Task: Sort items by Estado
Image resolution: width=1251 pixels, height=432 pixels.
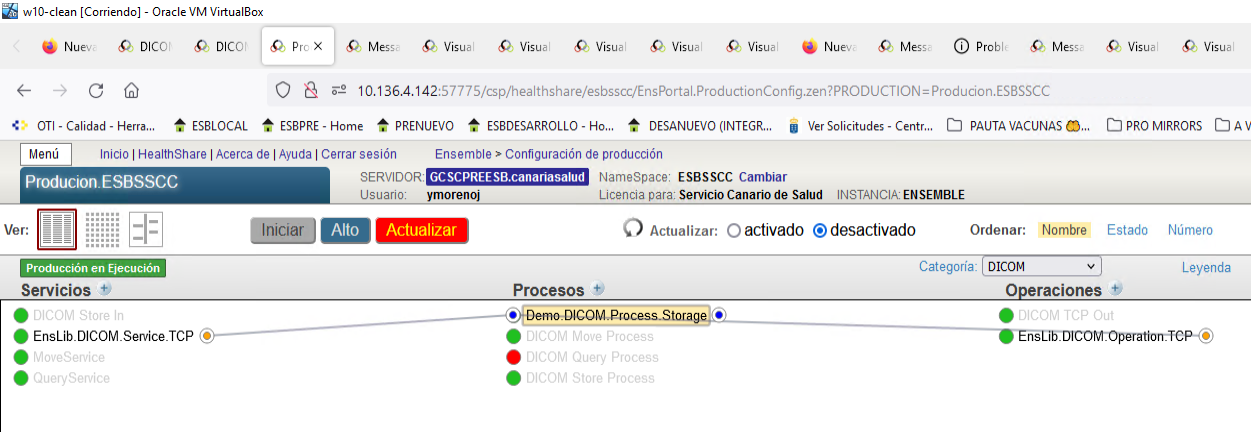Action: coord(1127,230)
